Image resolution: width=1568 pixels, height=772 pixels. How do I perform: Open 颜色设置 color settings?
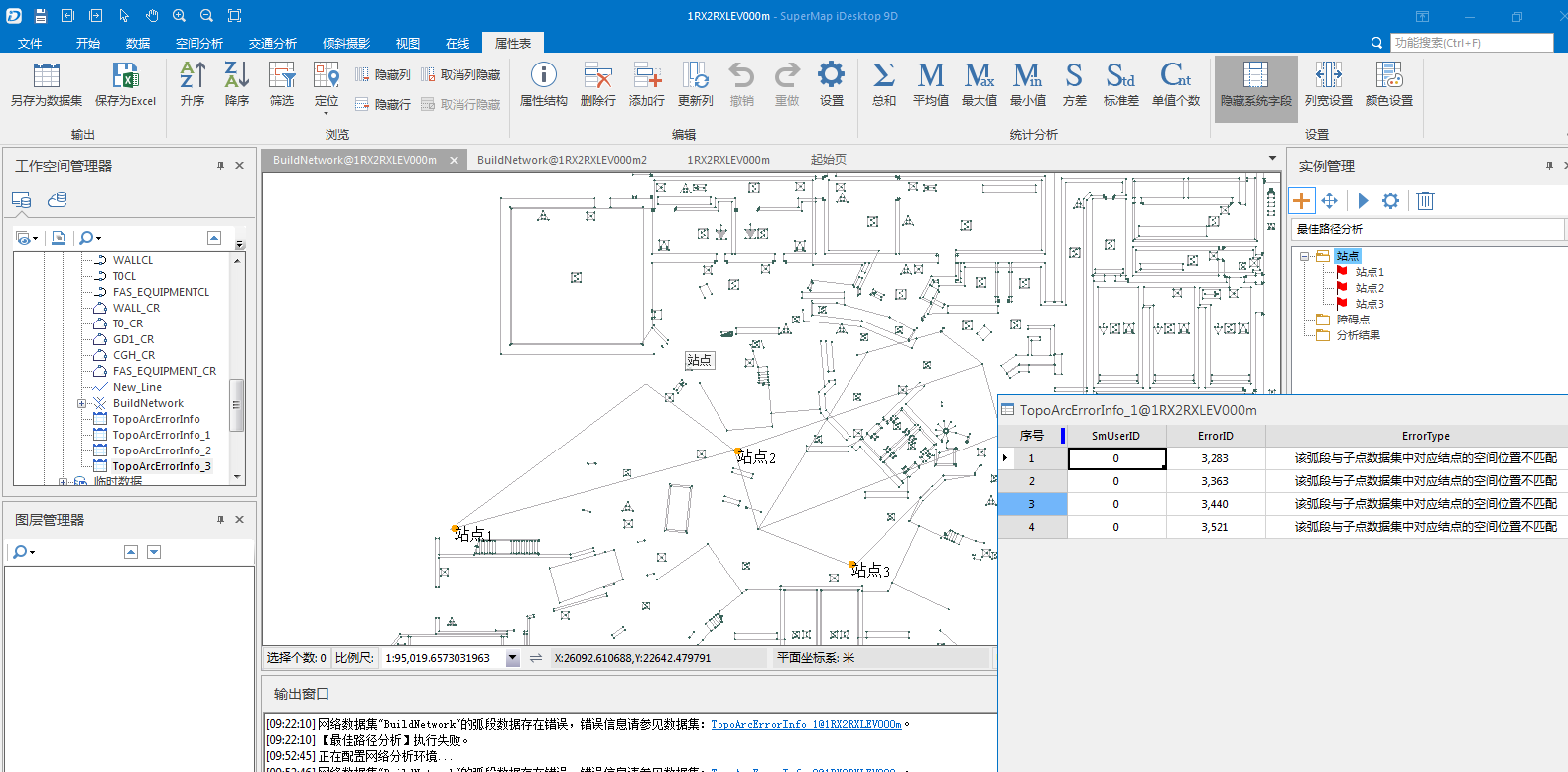pos(1389,84)
